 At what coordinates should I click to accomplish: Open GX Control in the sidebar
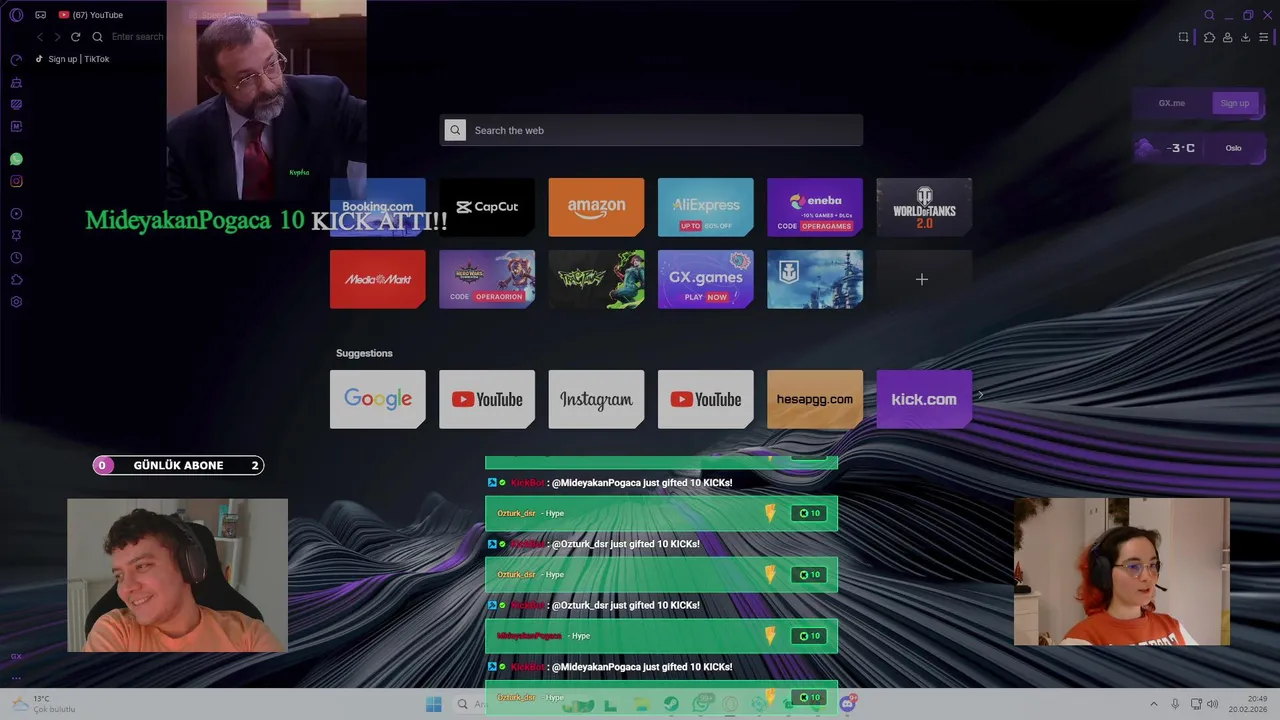point(16,60)
